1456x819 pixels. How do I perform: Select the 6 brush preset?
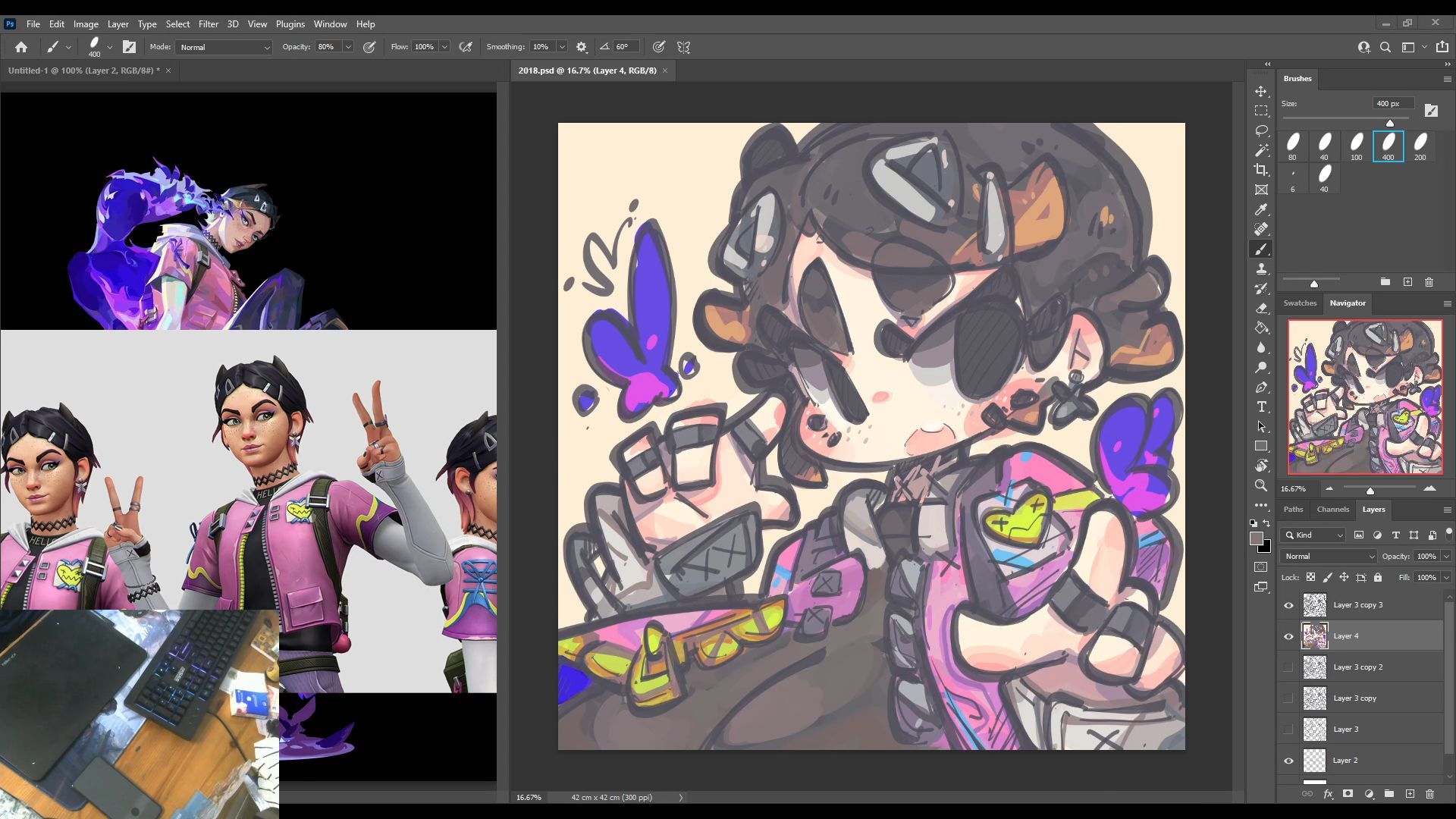(1293, 178)
